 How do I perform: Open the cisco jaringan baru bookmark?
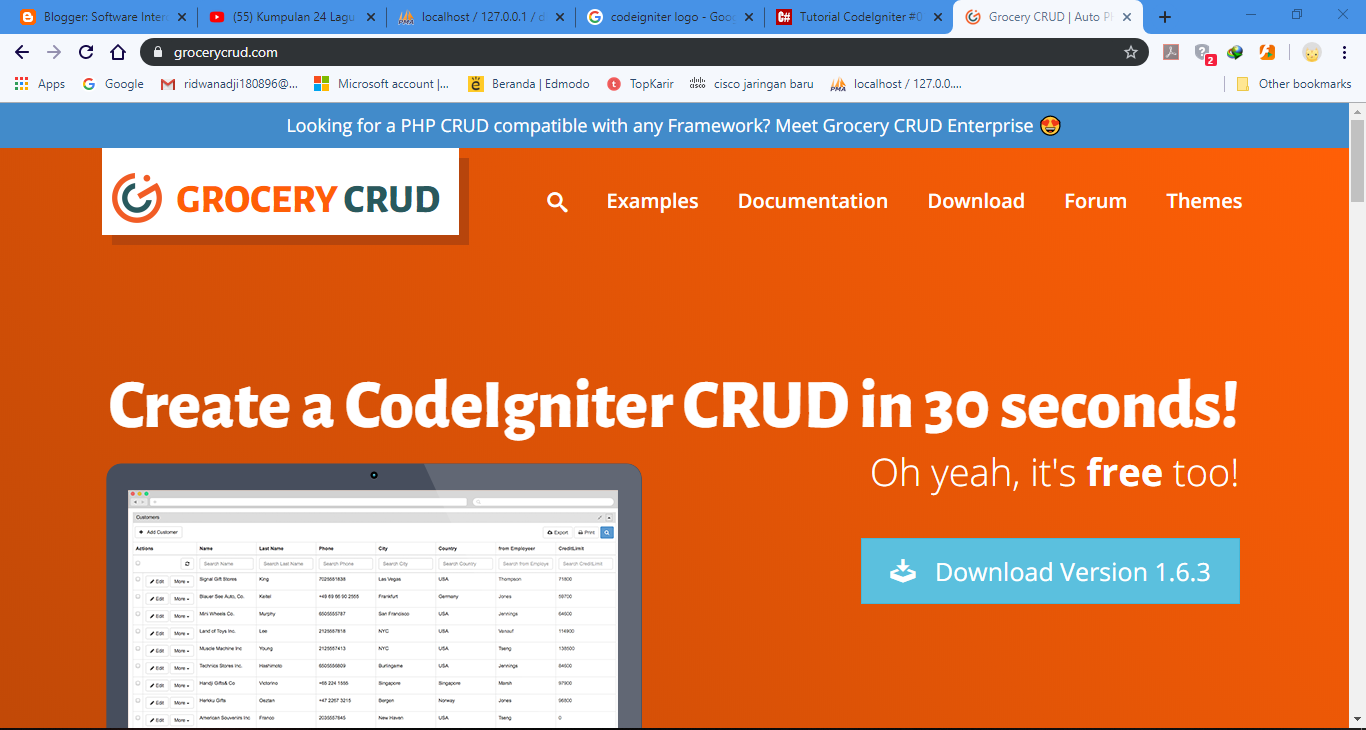[752, 84]
